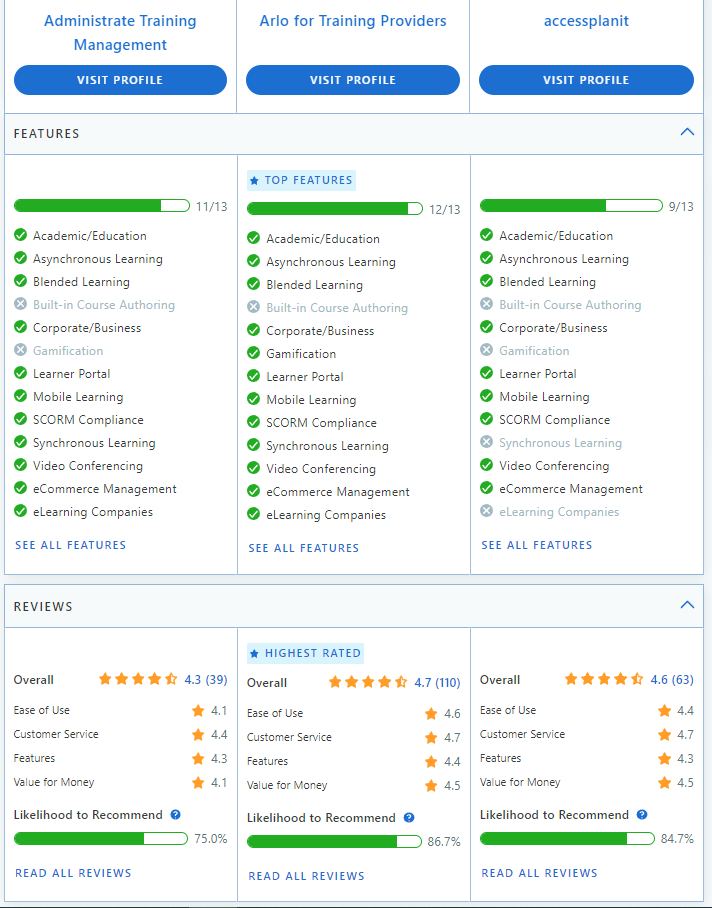Click the eLearning Companies cross icon for accessplanit
This screenshot has height=908, width=712.
pos(486,511)
